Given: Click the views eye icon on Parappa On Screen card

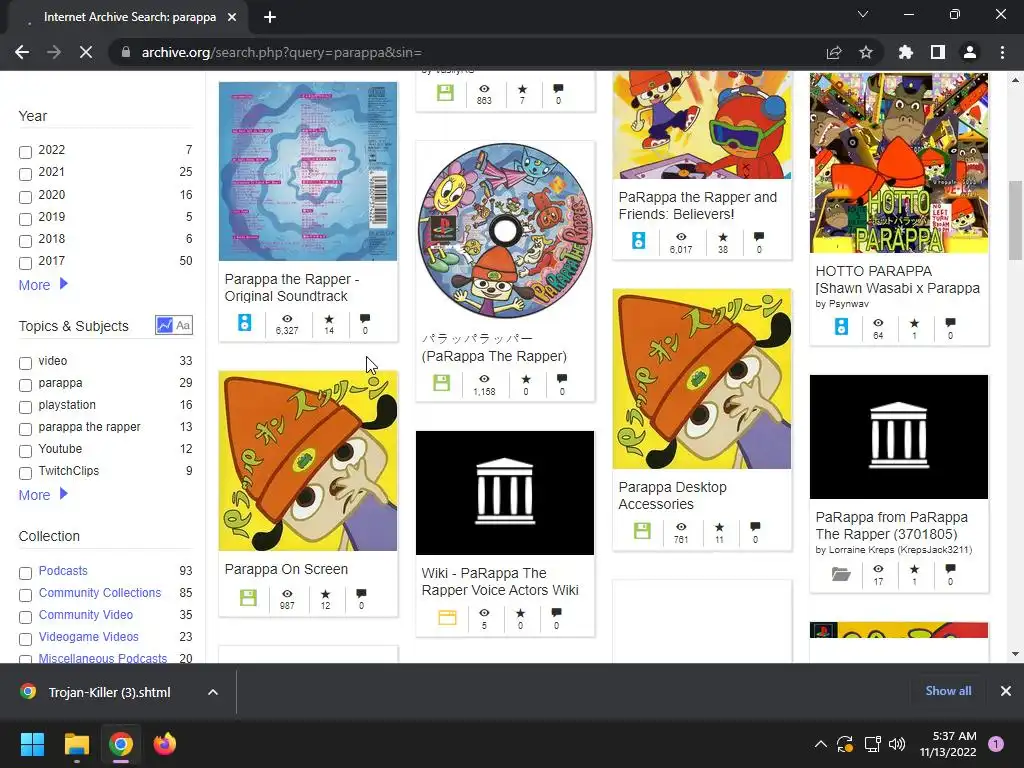Looking at the screenshot, I should 287,594.
